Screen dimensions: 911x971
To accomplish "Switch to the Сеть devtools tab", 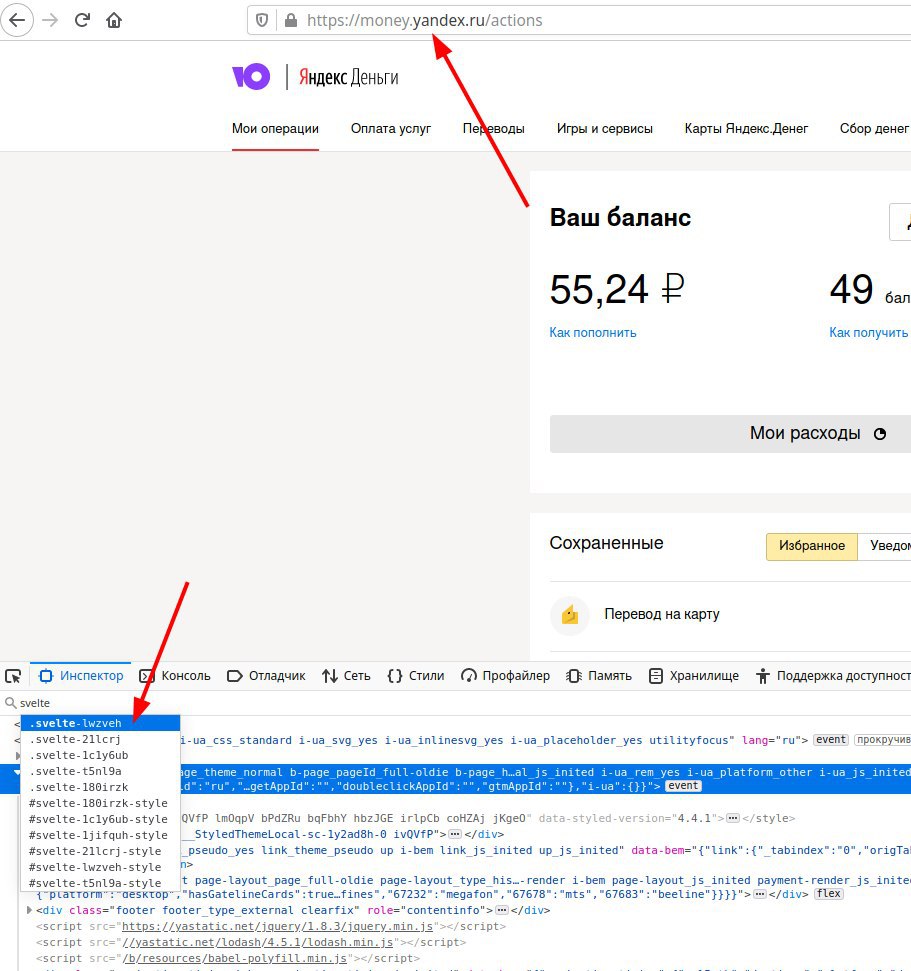I will tap(346, 676).
